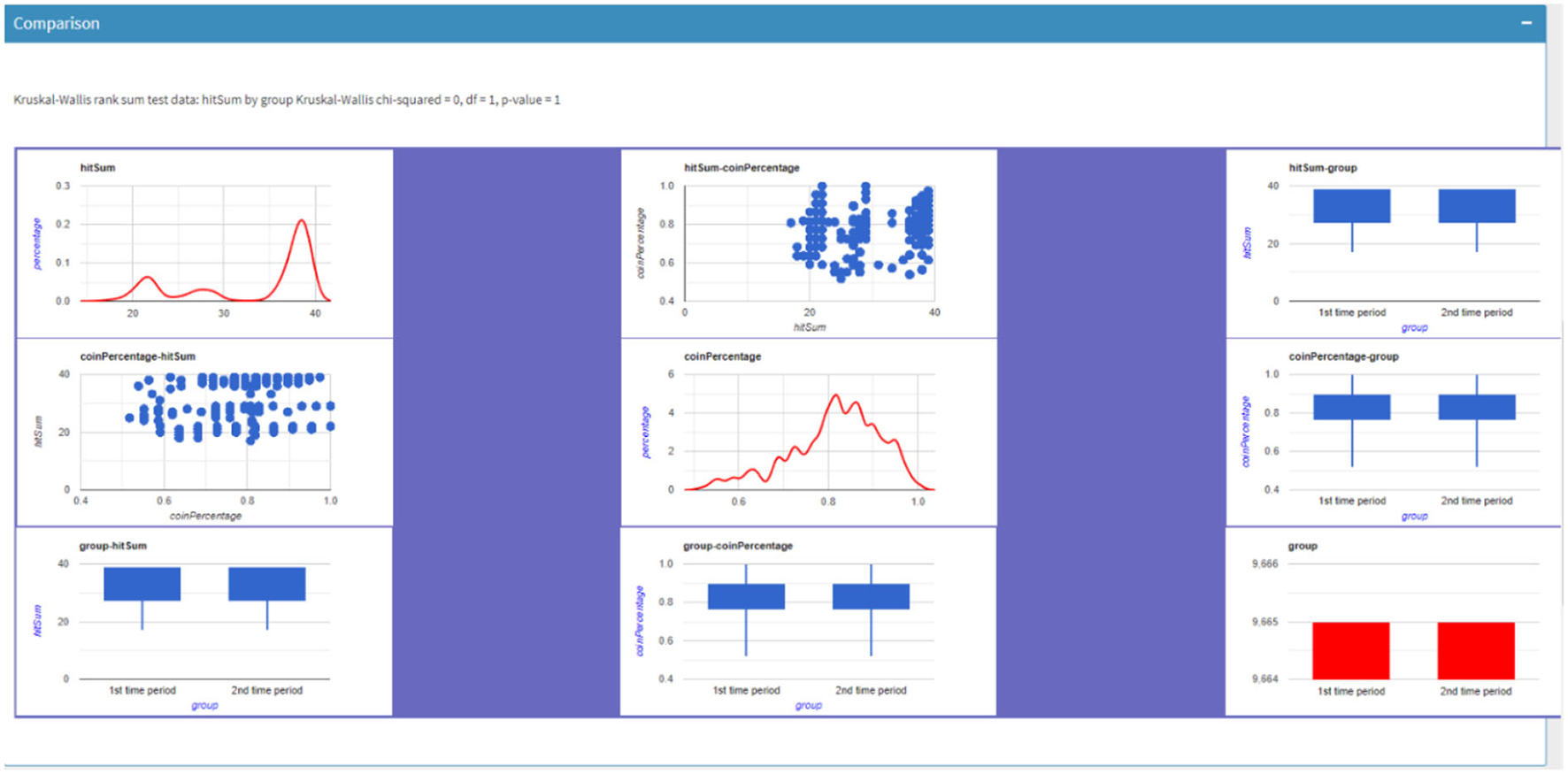This screenshot has width=1568, height=774.
Task: Click 2nd time period box in hitSum-group chart
Action: (x=1477, y=205)
